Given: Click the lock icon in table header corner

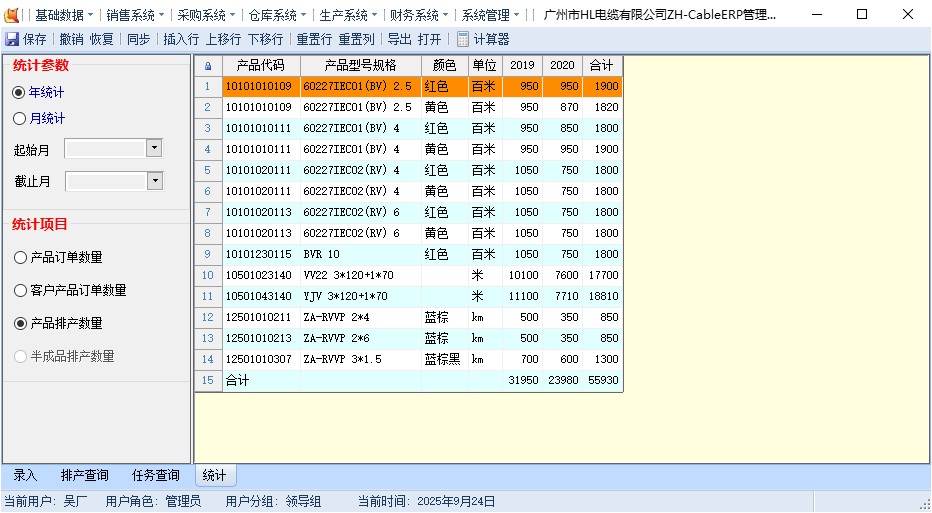Looking at the screenshot, I should pyautogui.click(x=208, y=66).
